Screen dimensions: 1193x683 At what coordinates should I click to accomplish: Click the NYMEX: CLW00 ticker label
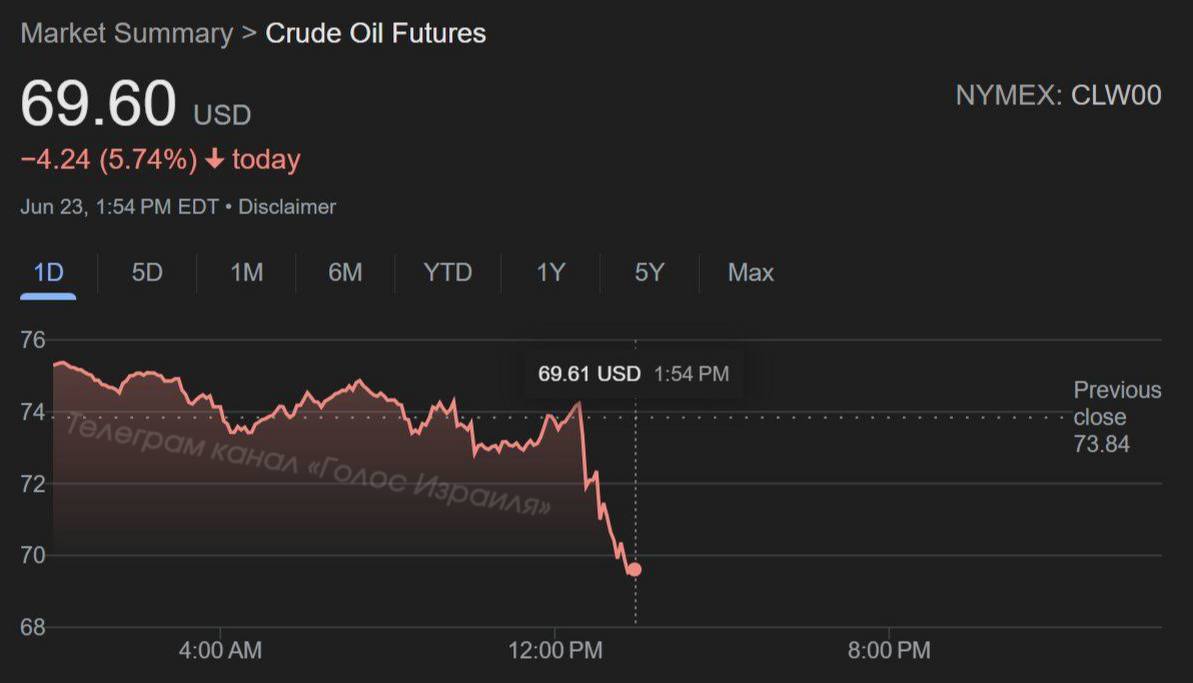click(1058, 95)
